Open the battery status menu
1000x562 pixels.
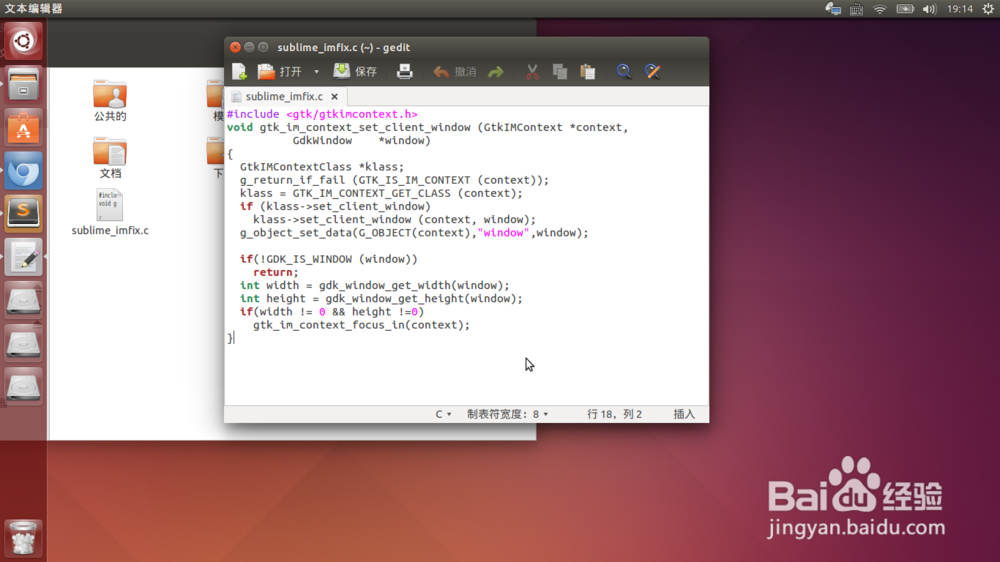coord(905,9)
